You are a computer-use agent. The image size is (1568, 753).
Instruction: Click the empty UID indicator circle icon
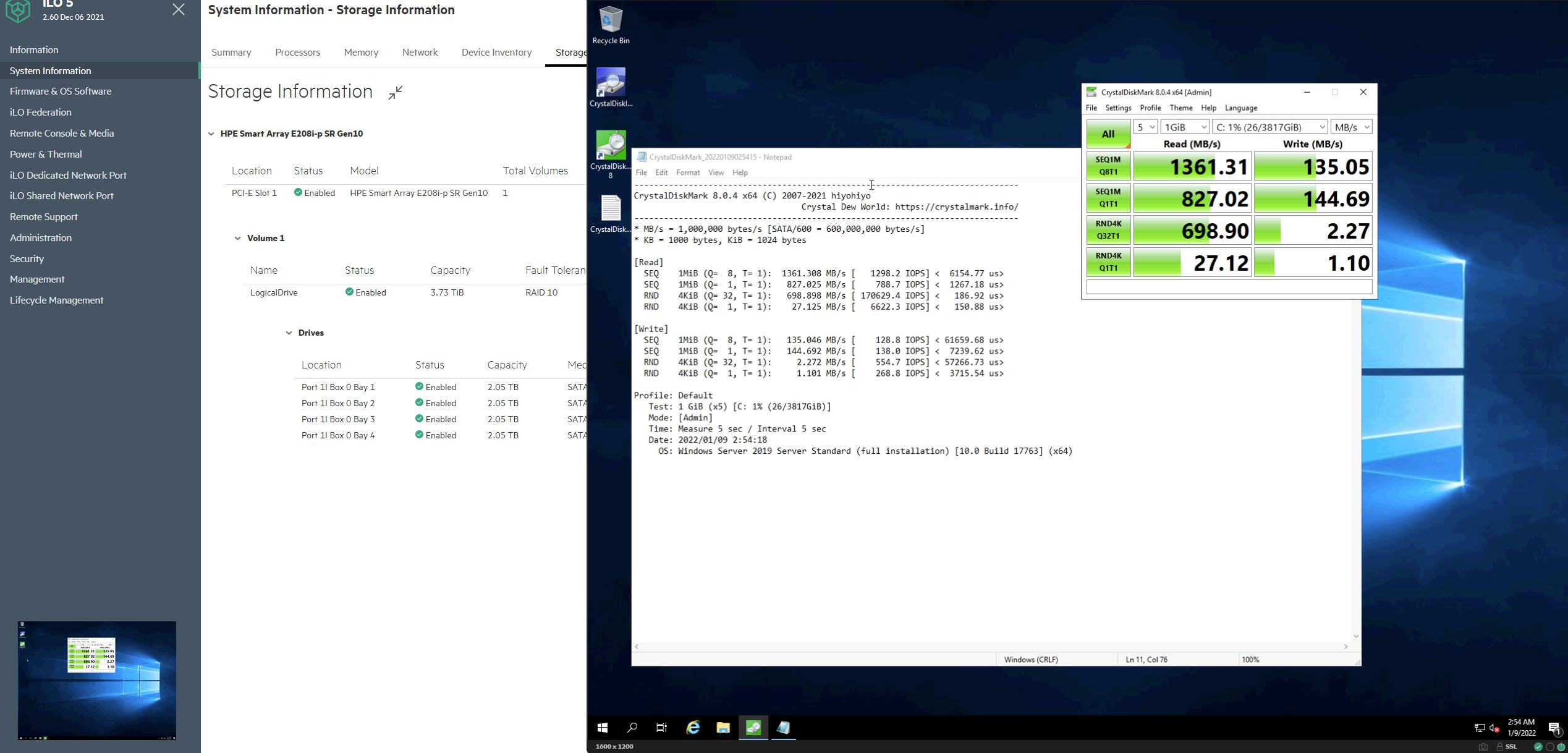click(1549, 747)
